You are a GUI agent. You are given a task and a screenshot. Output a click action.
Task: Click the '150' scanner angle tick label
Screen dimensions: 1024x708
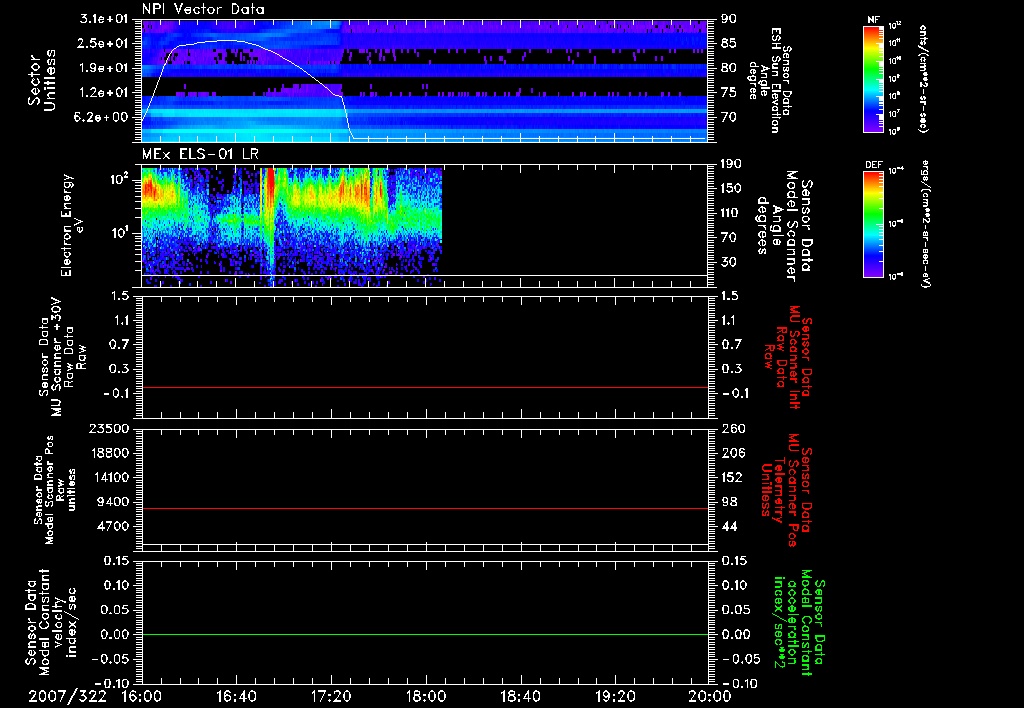click(730, 188)
